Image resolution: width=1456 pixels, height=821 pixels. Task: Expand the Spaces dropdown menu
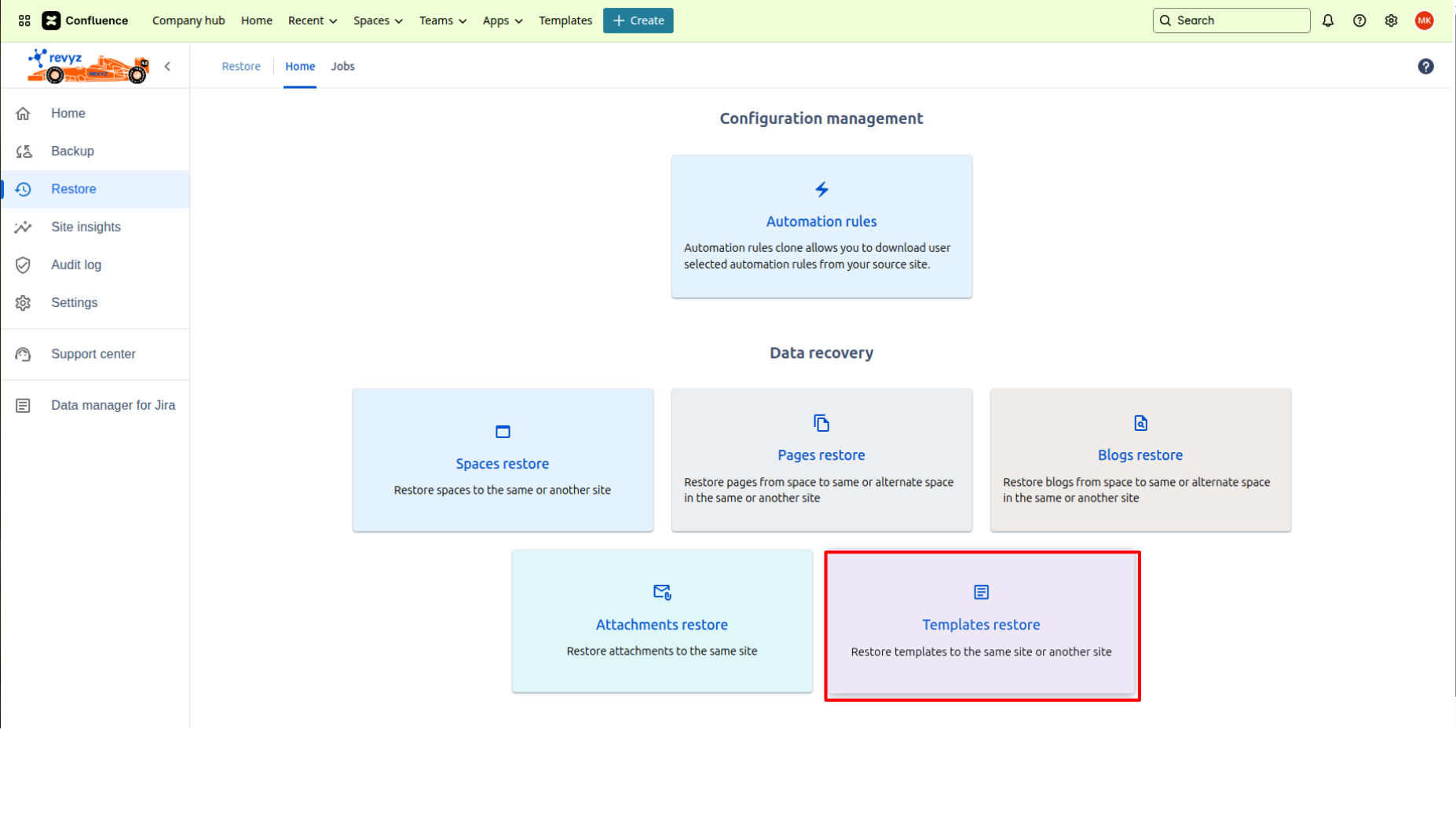[x=378, y=20]
